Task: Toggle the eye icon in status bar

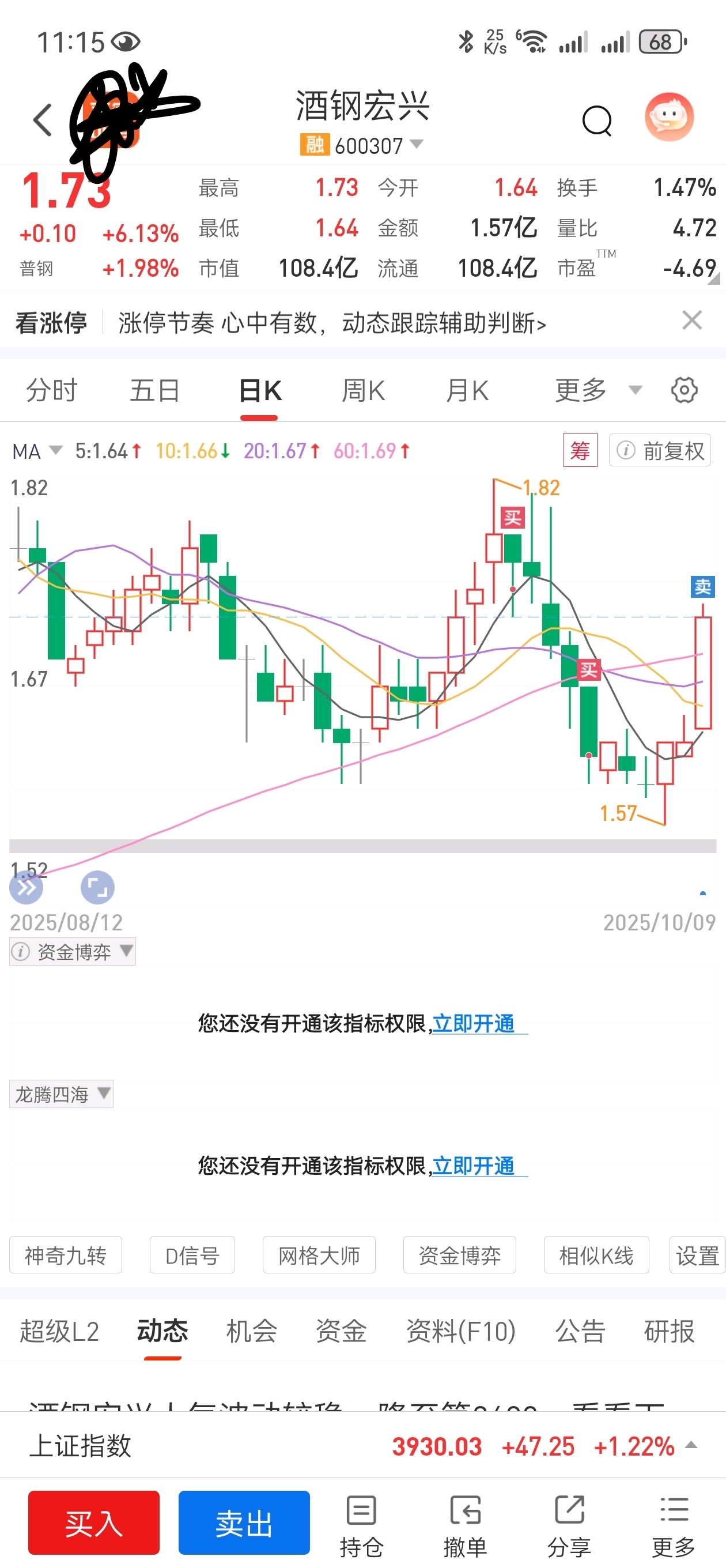Action: [126, 42]
